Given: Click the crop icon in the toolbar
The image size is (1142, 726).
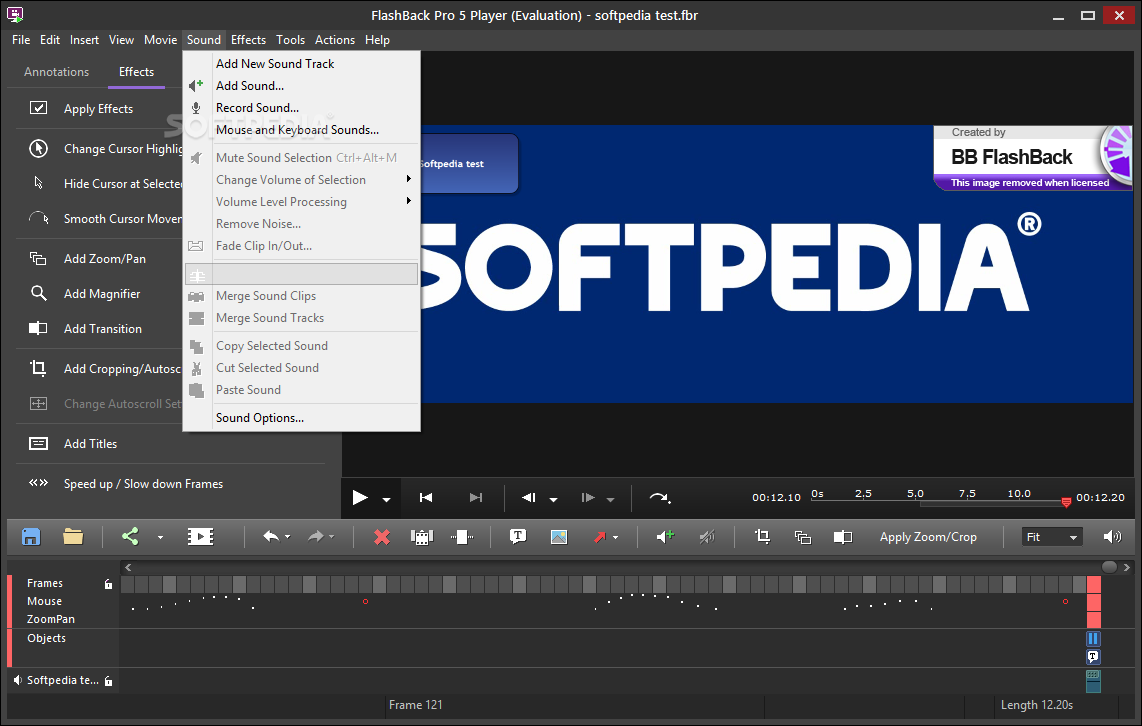Looking at the screenshot, I should 762,537.
